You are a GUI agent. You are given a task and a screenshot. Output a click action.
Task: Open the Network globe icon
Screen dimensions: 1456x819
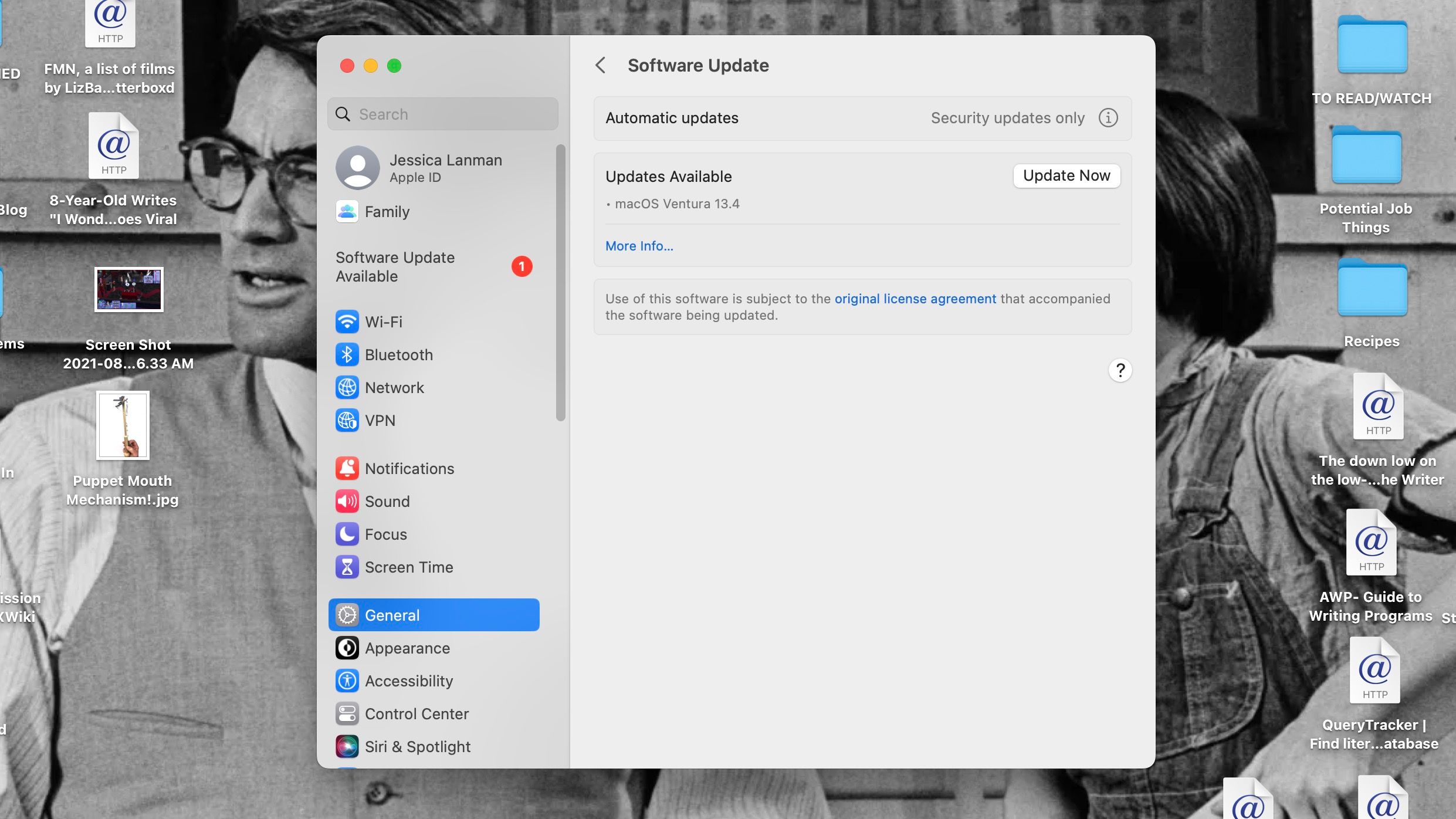click(347, 387)
